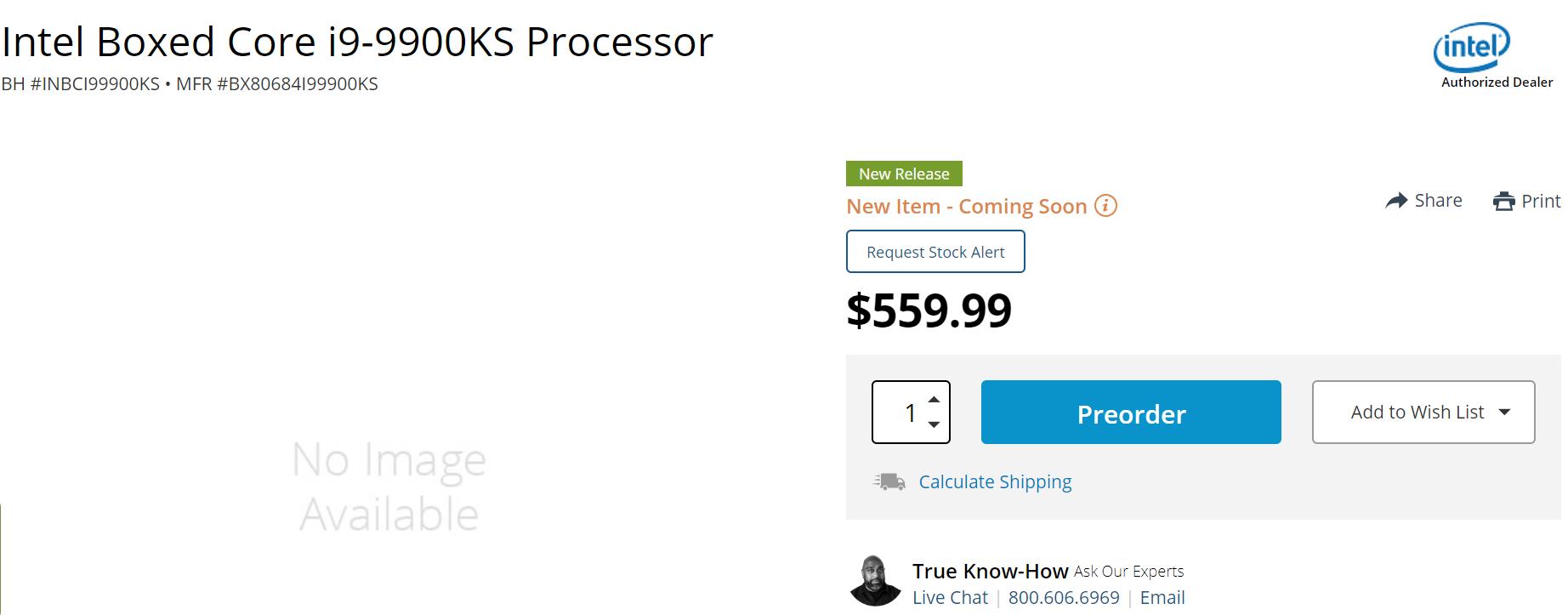Click the Coming Soon info icon

(1105, 206)
